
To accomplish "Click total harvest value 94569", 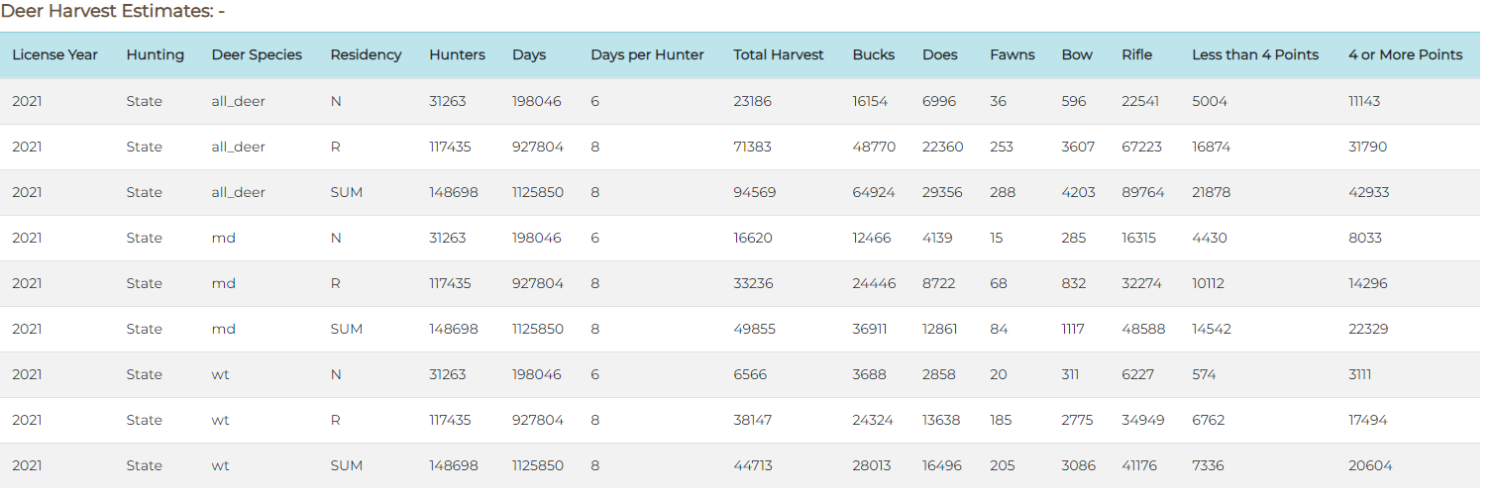I will (754, 192).
